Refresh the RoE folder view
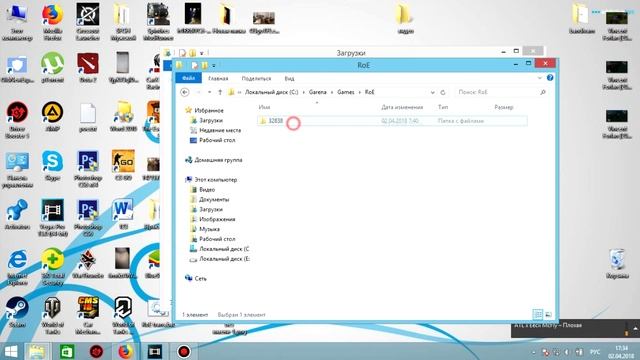Screen dimensions: 640x360 pyautogui.click(x=443, y=92)
